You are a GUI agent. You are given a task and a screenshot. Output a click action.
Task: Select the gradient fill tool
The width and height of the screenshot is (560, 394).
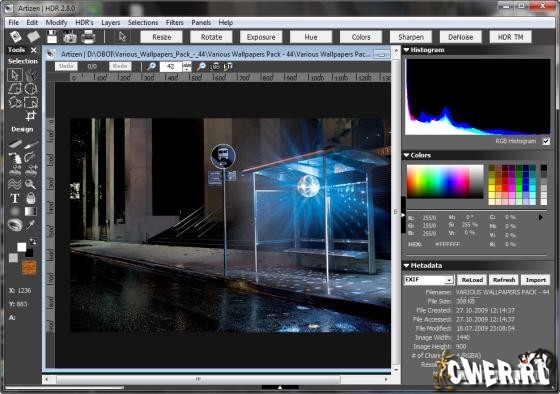(x=31, y=211)
